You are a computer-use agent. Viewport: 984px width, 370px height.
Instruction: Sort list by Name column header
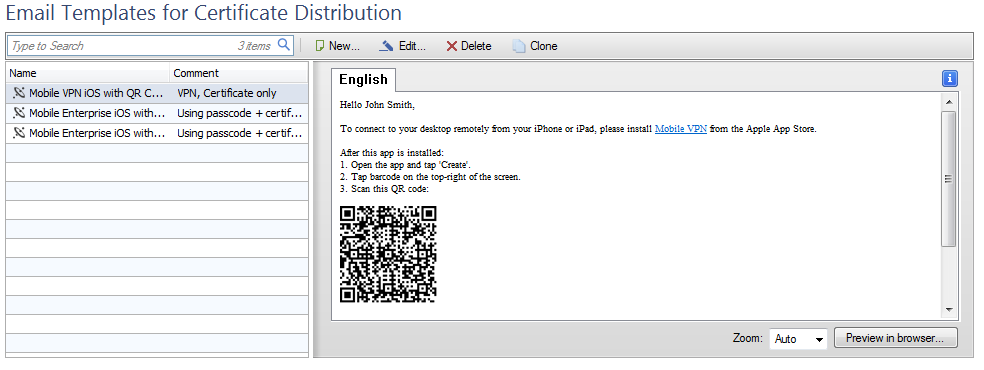[x=88, y=73]
